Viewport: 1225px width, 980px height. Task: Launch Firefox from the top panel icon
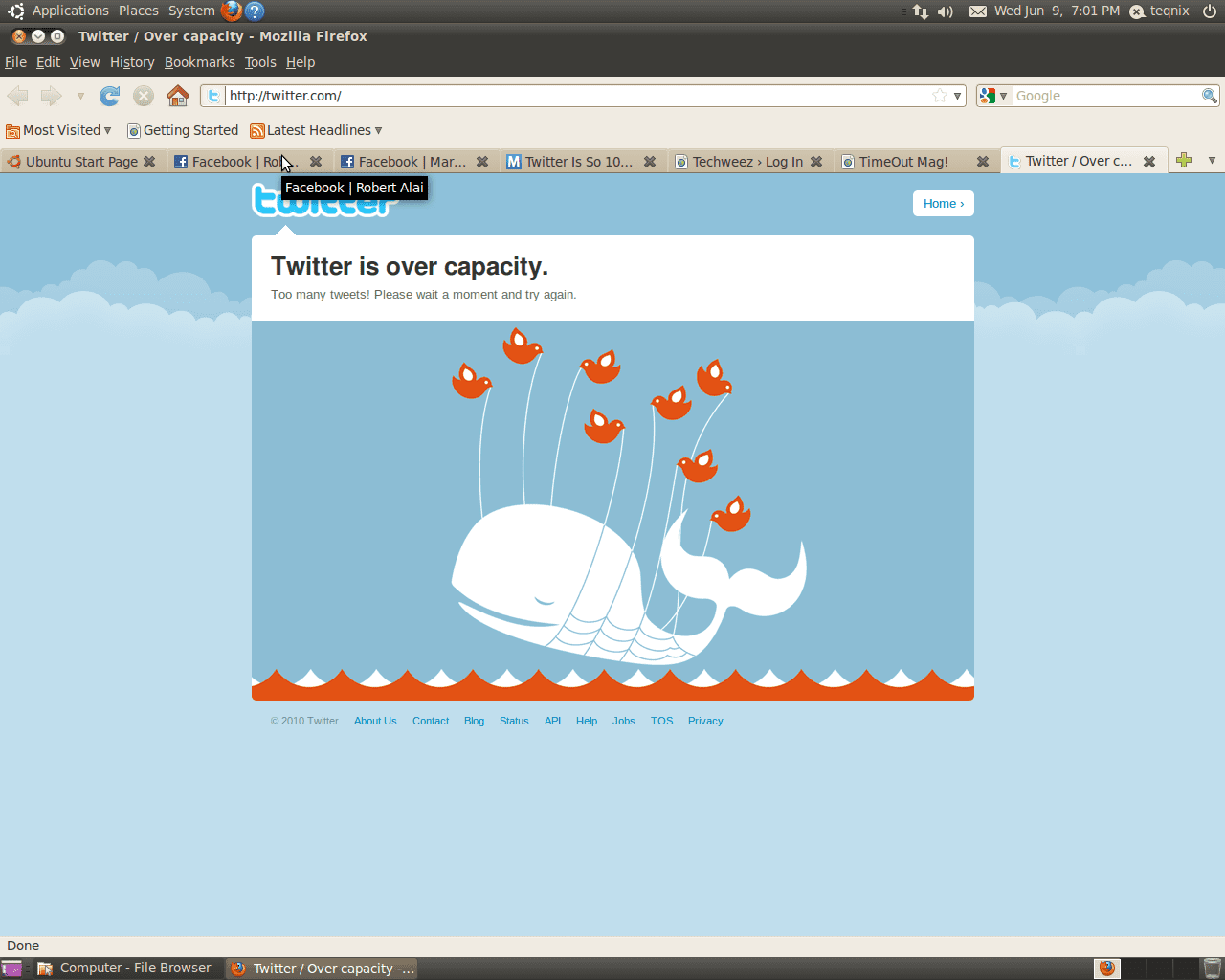click(x=231, y=11)
